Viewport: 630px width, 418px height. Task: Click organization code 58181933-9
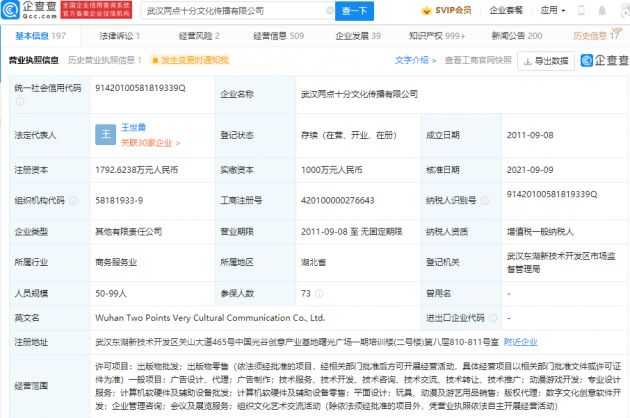119,201
